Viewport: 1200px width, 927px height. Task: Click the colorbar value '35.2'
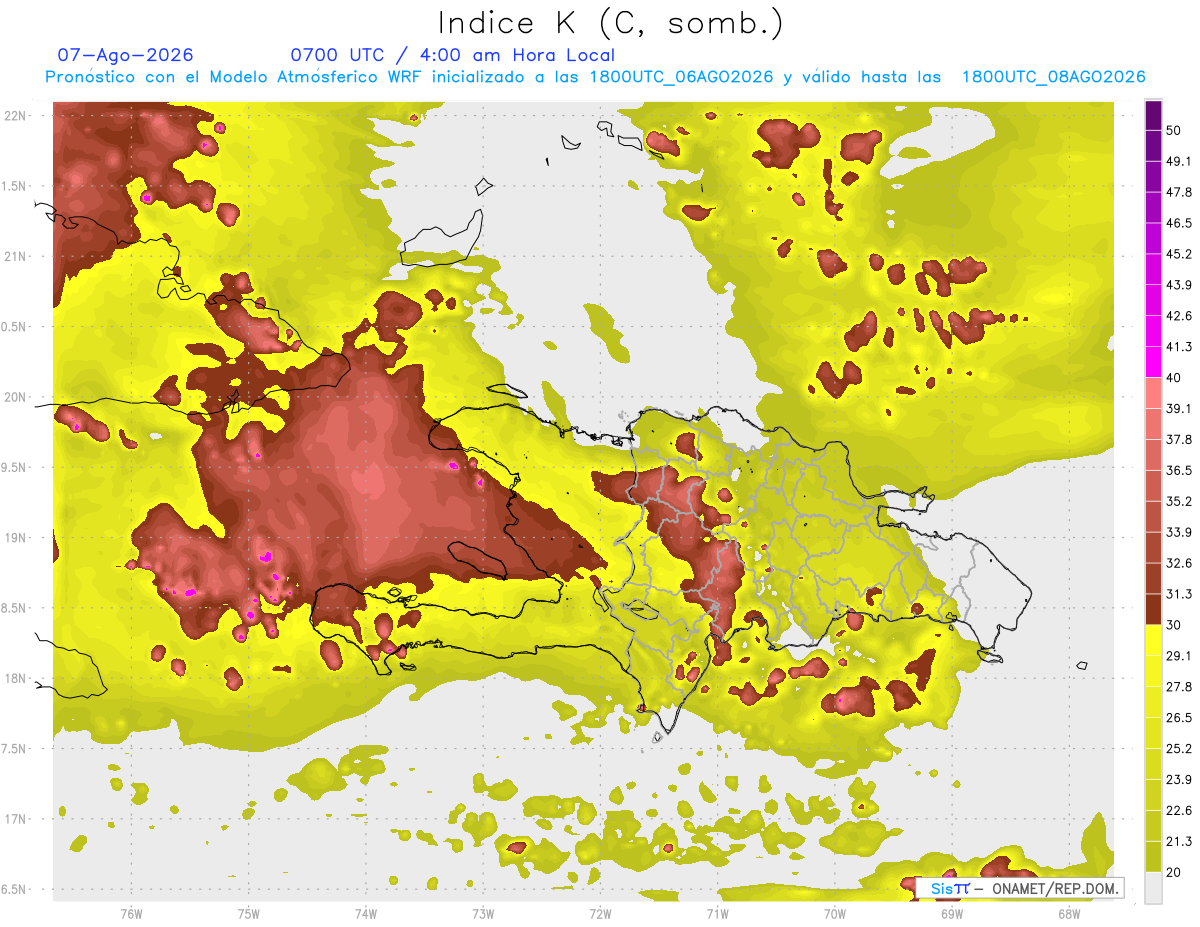click(1179, 501)
